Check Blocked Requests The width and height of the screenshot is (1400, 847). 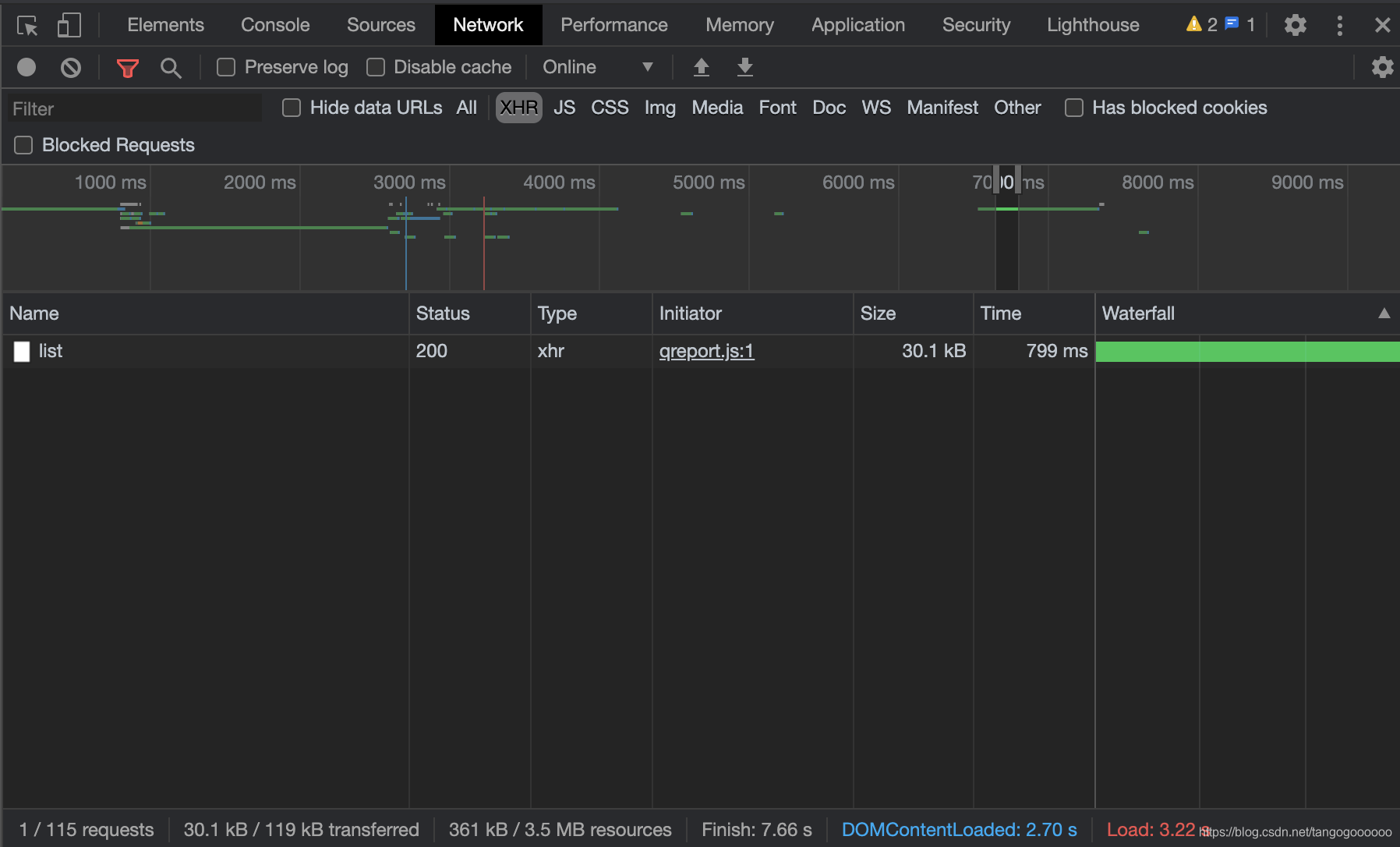pyautogui.click(x=23, y=145)
